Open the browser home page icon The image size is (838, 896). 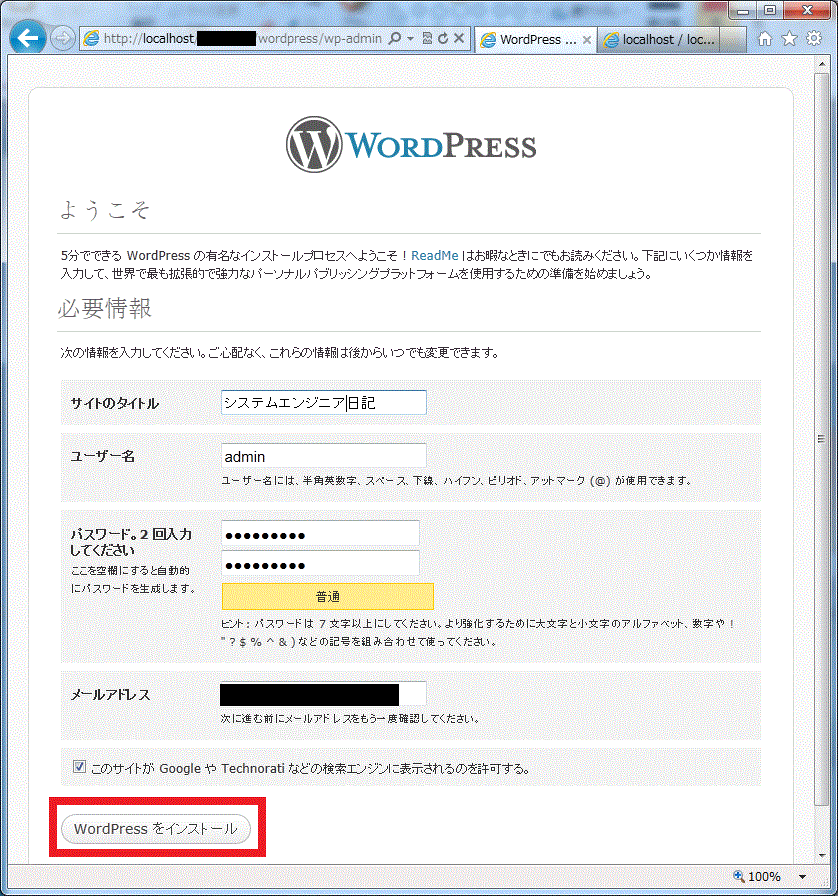765,39
